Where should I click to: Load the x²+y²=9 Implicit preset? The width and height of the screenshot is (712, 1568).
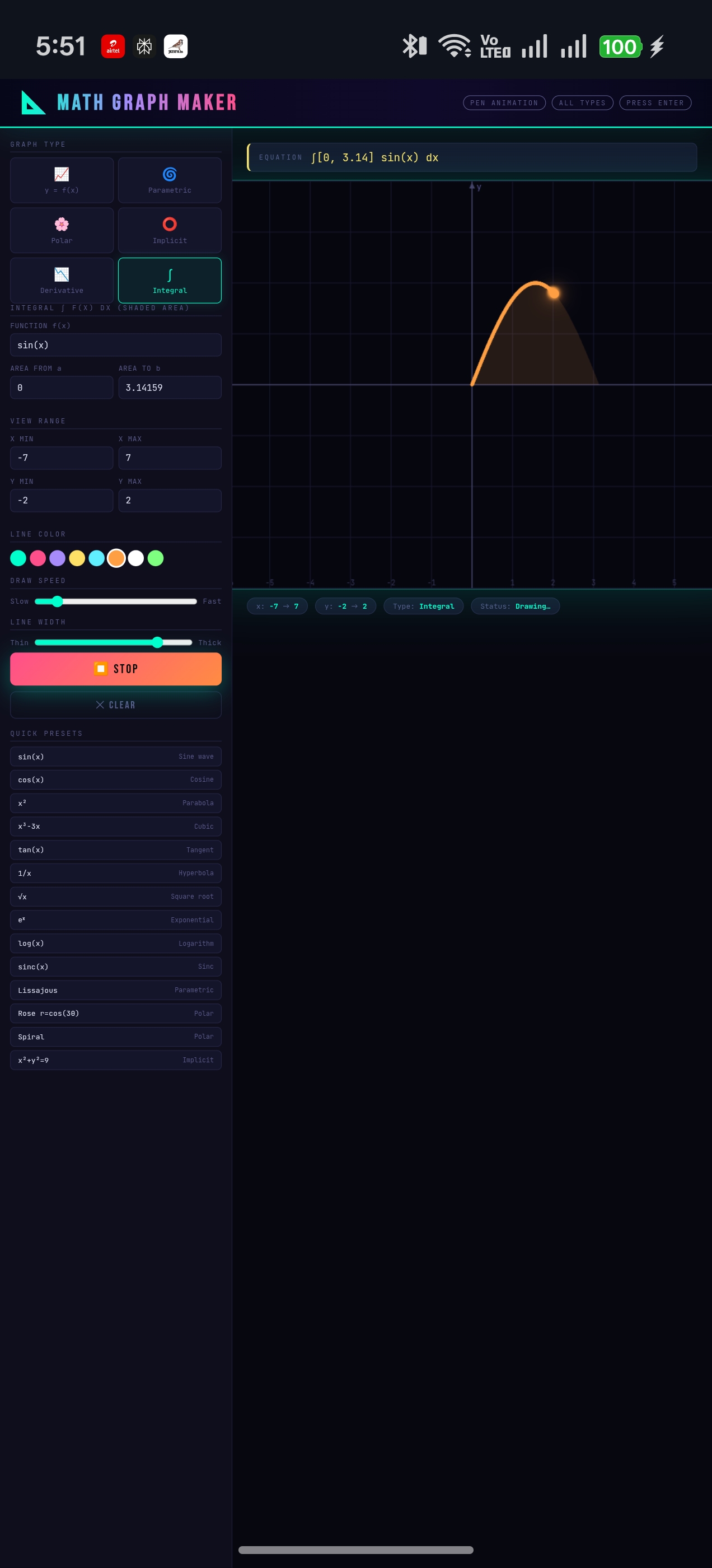click(116, 1060)
